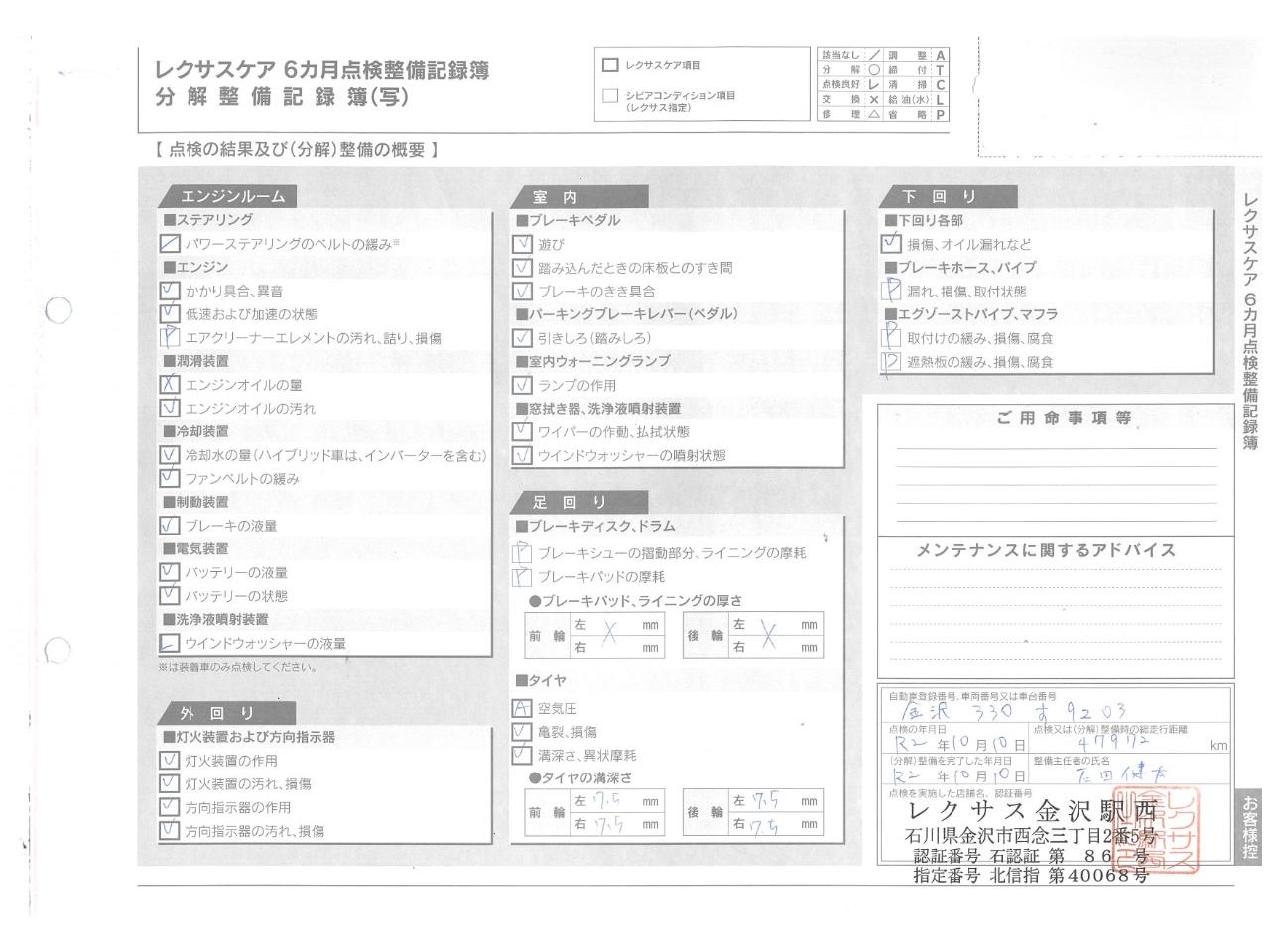The image size is (1270, 952).
Task: Click the 総走行距離 km field
Action: [1130, 739]
